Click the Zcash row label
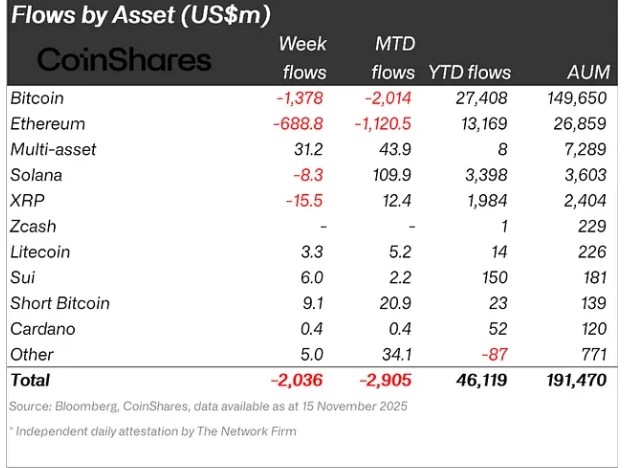The width and height of the screenshot is (625, 468). (34, 227)
